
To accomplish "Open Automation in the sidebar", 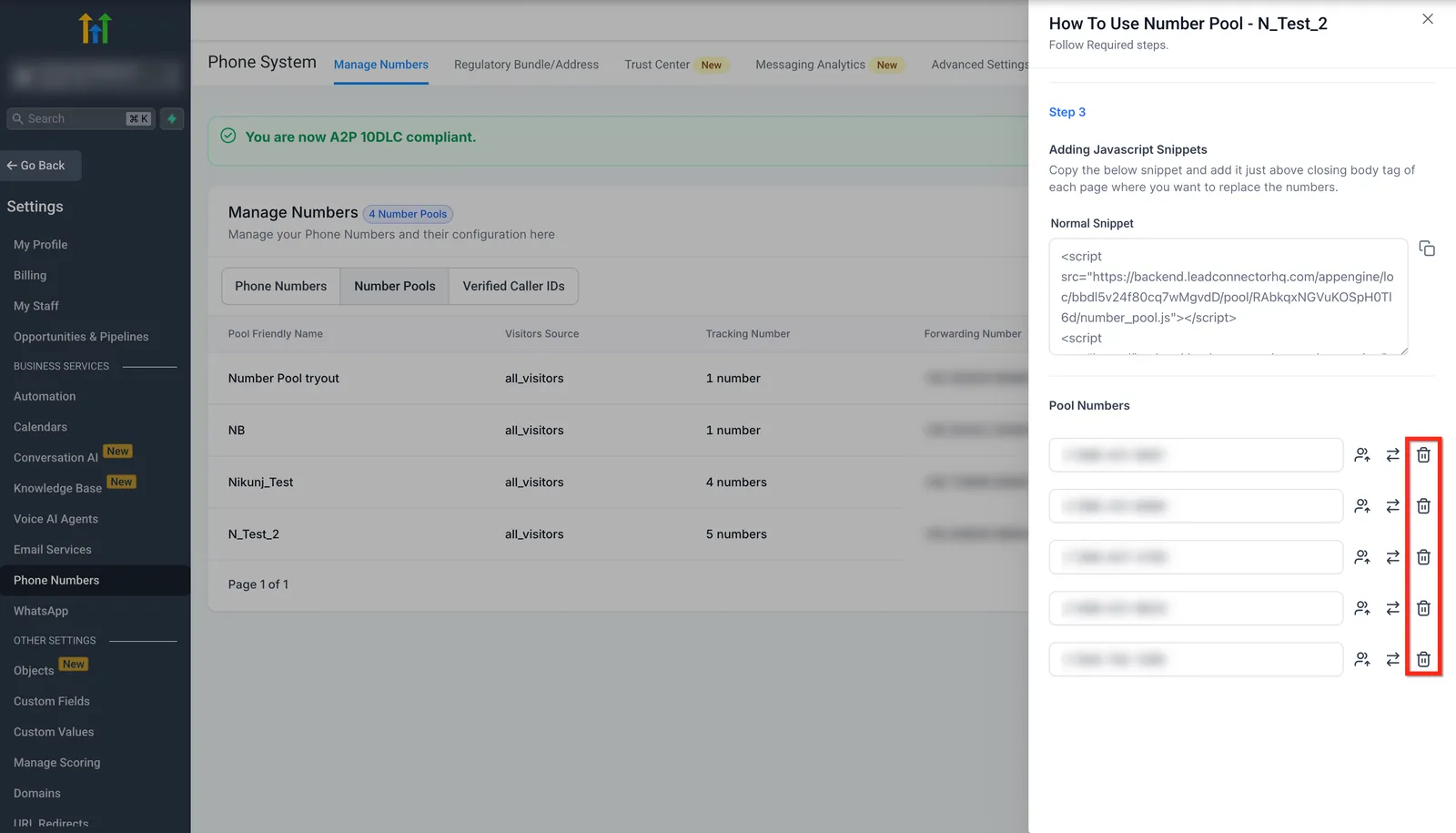I will (45, 396).
